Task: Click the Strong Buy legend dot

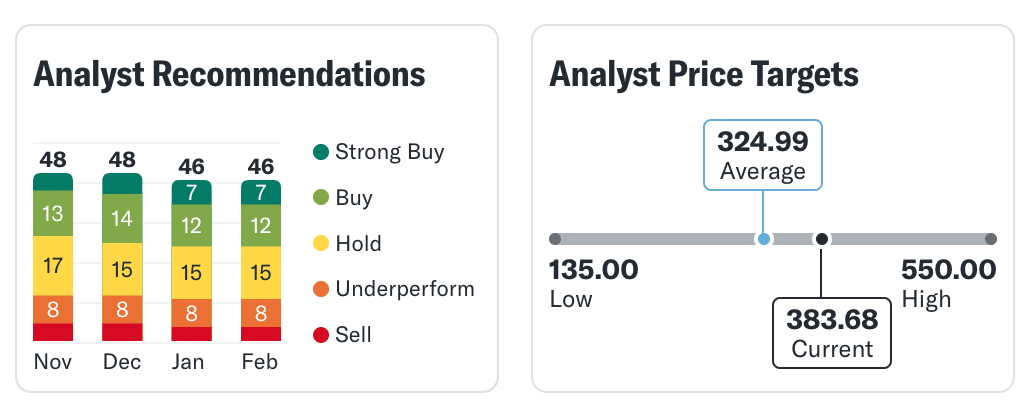Action: click(x=321, y=153)
